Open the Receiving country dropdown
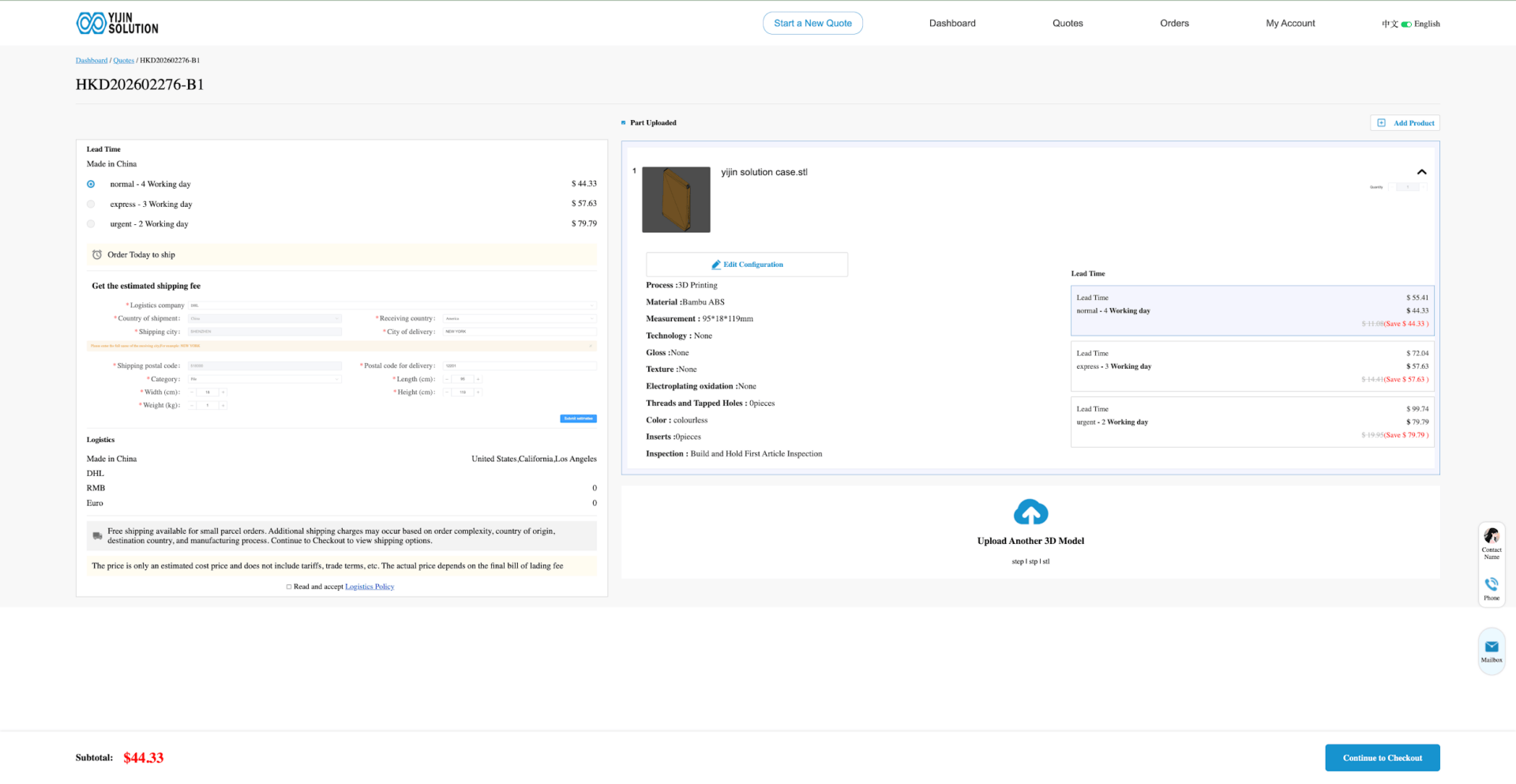The width and height of the screenshot is (1516, 784). coord(519,319)
